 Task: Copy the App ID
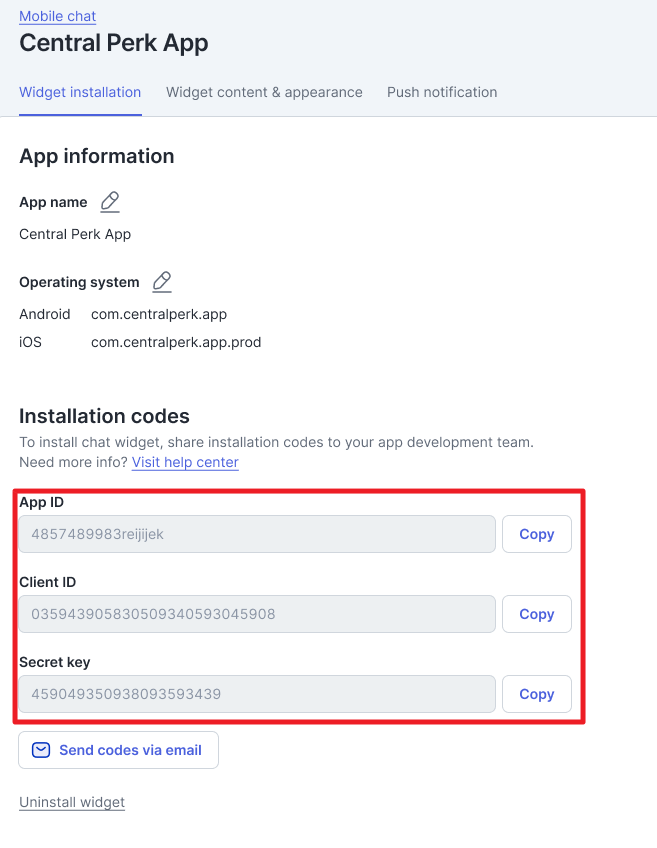536,534
